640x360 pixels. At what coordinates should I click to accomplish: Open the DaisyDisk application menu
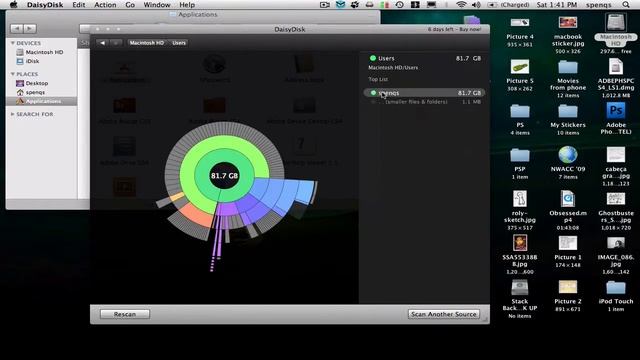[x=45, y=5]
